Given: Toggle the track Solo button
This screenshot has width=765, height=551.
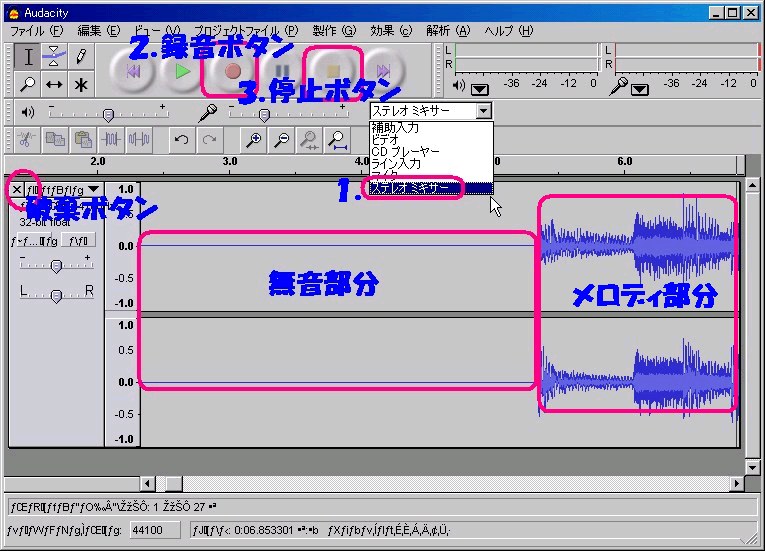Looking at the screenshot, I should coord(78,241).
